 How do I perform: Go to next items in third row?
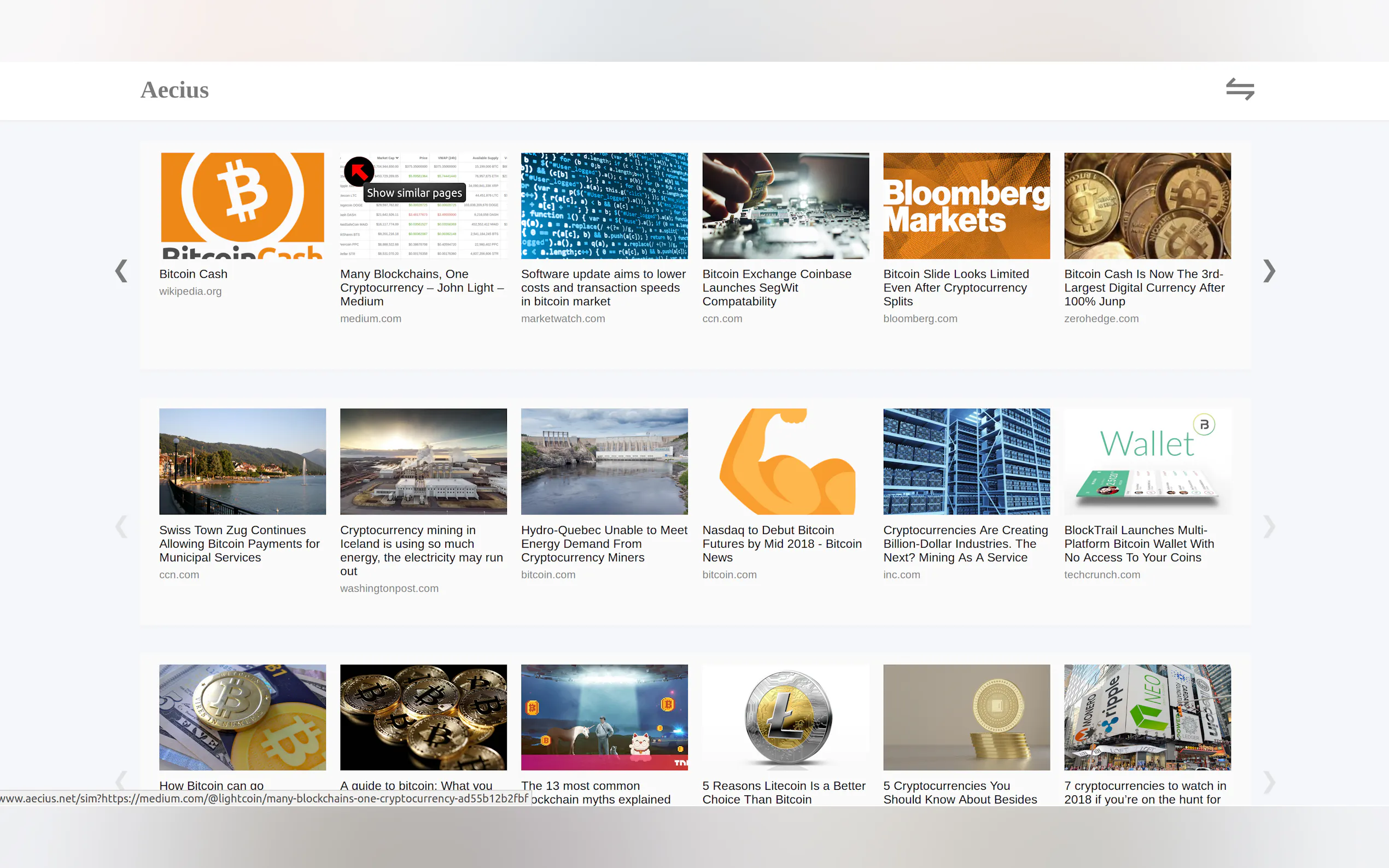[1269, 782]
